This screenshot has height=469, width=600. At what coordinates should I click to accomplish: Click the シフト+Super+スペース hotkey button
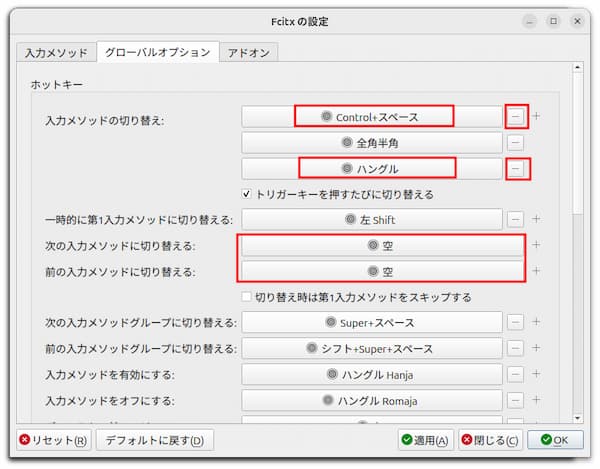(372, 348)
